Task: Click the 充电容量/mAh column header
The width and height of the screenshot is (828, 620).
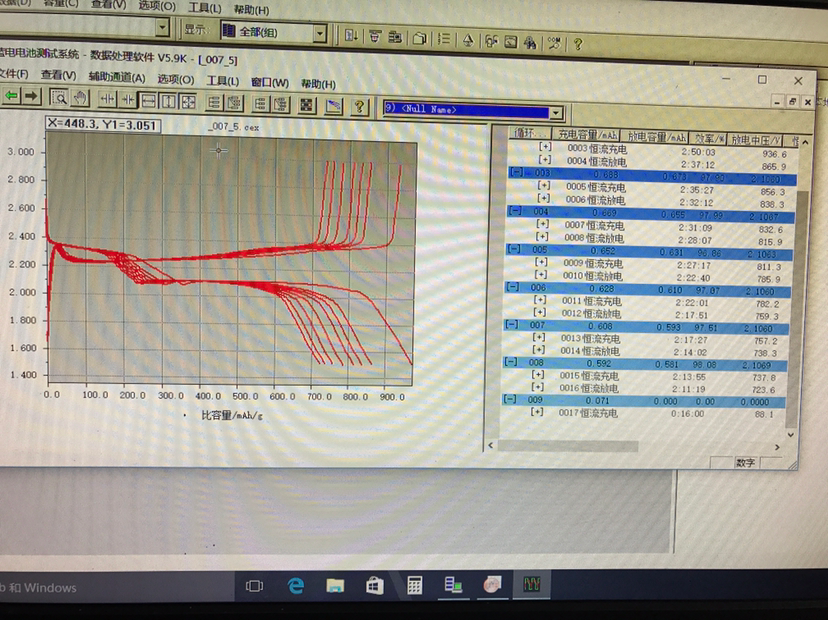Action: tap(586, 135)
